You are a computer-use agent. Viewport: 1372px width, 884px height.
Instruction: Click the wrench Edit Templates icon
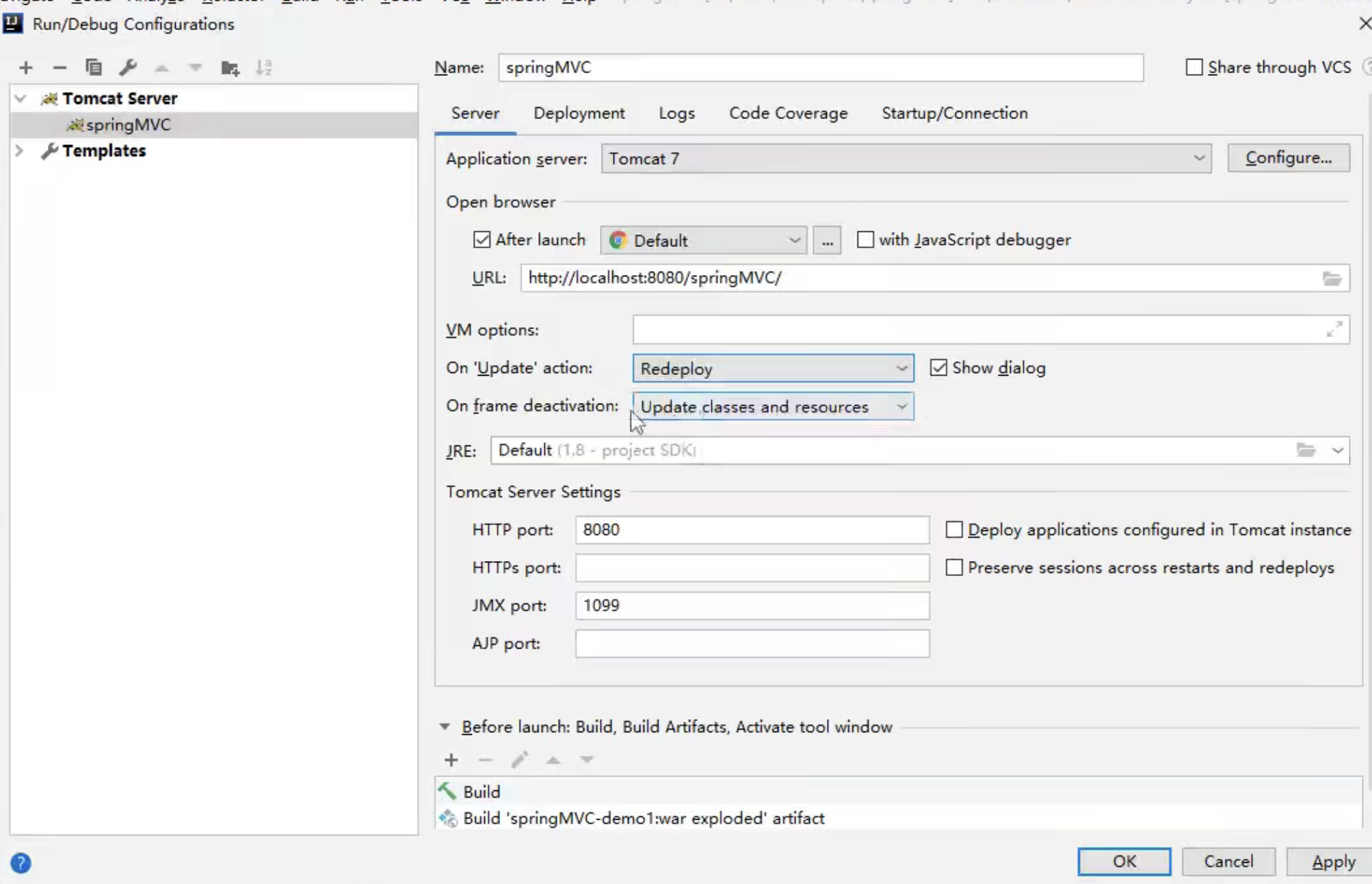coord(128,68)
